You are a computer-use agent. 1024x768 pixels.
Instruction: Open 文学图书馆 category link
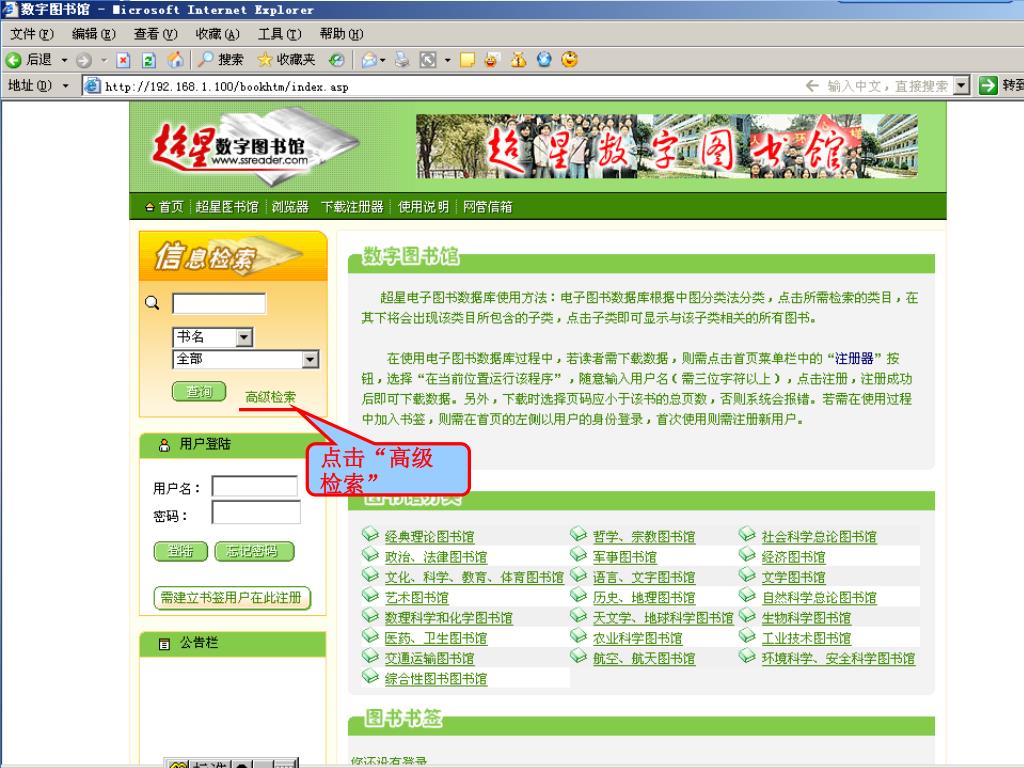[x=793, y=577]
